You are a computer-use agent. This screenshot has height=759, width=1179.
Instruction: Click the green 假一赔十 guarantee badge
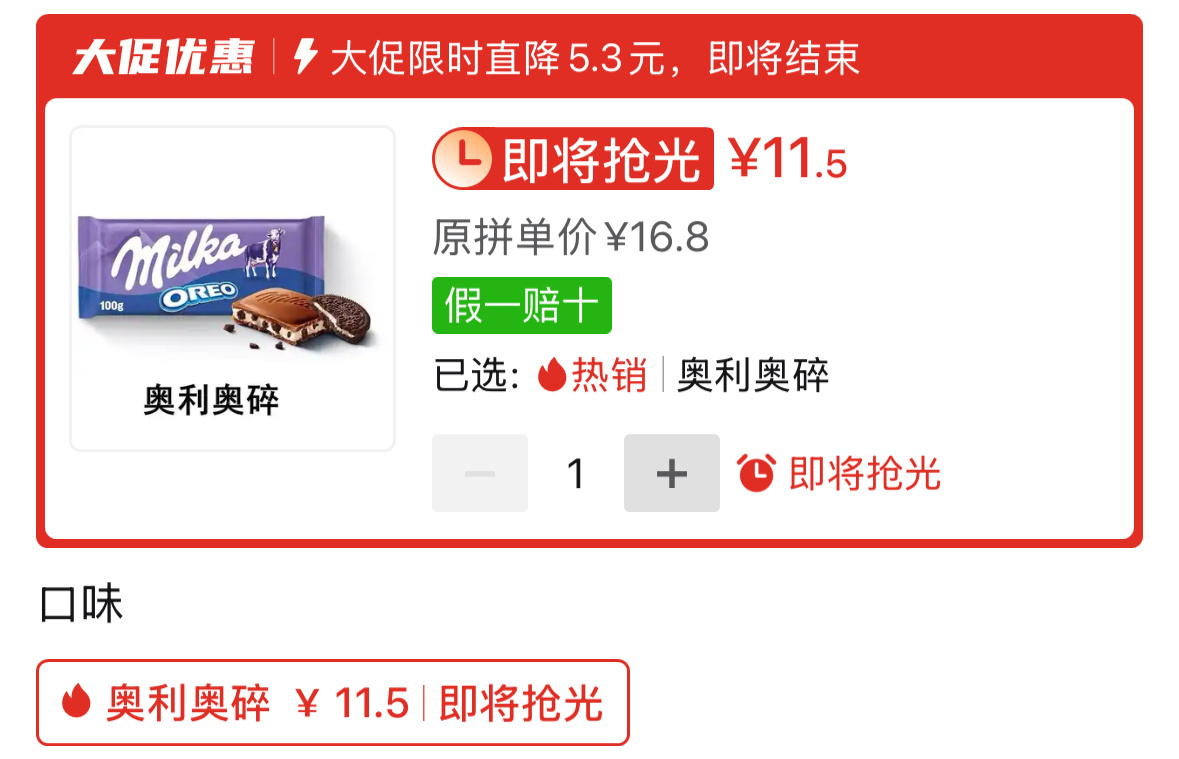(522, 305)
